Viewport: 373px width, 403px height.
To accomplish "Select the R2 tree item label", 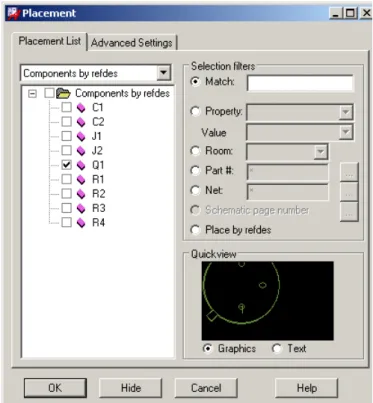I will click(99, 194).
